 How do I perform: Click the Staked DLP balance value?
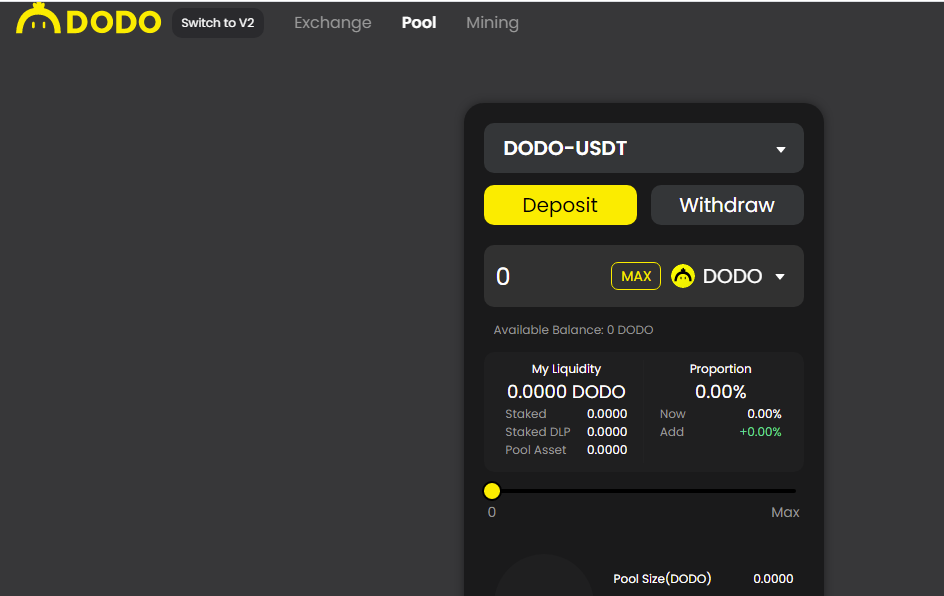607,431
